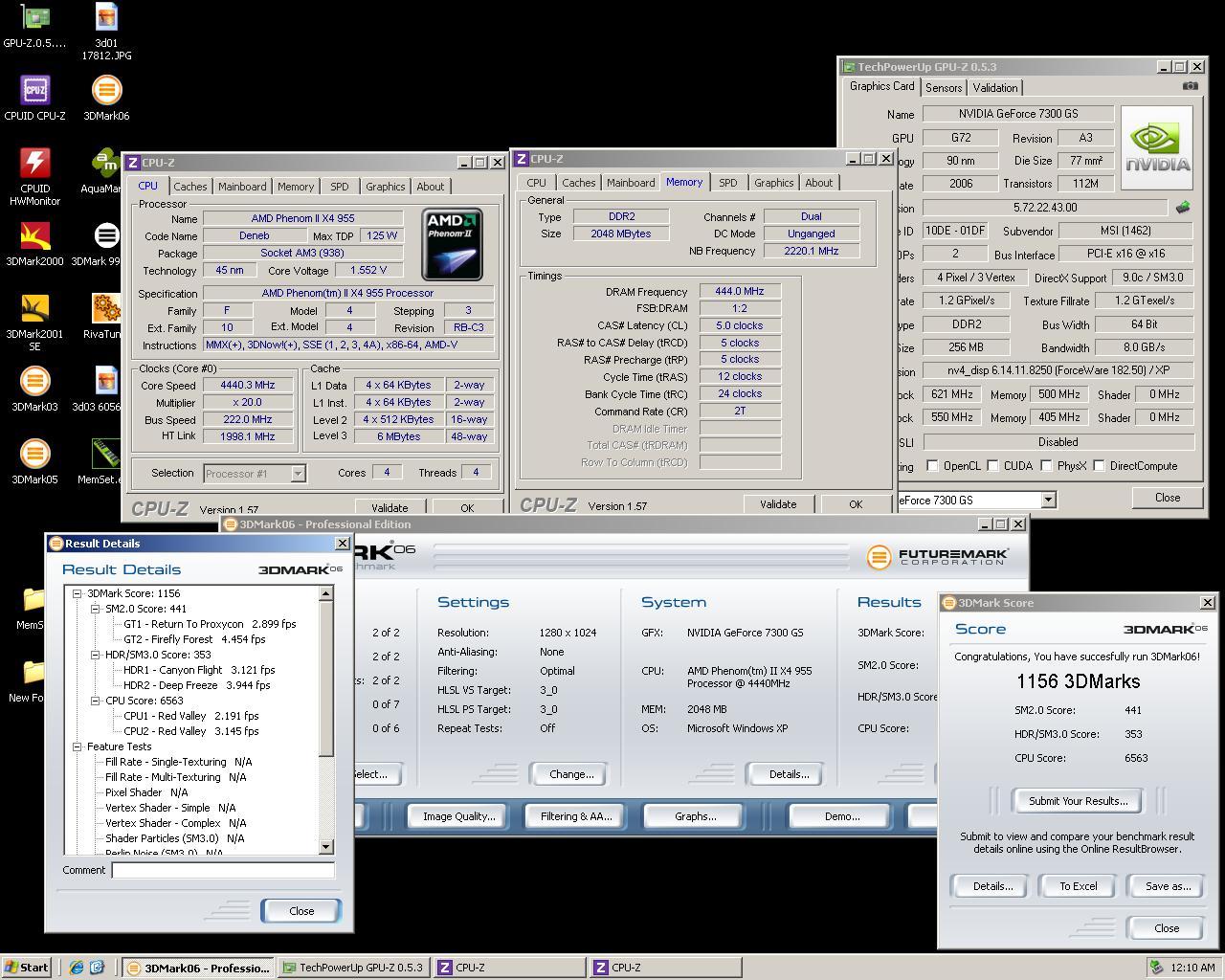The image size is (1225, 980).
Task: Click the GPU-Z screenshot camera icon
Action: coord(1190,86)
